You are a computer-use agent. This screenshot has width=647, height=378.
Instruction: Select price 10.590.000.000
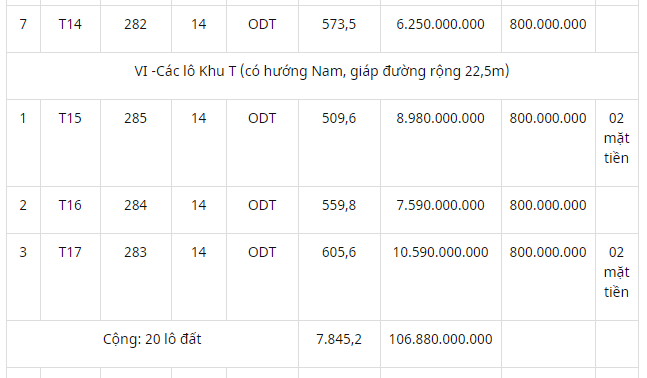pos(440,252)
